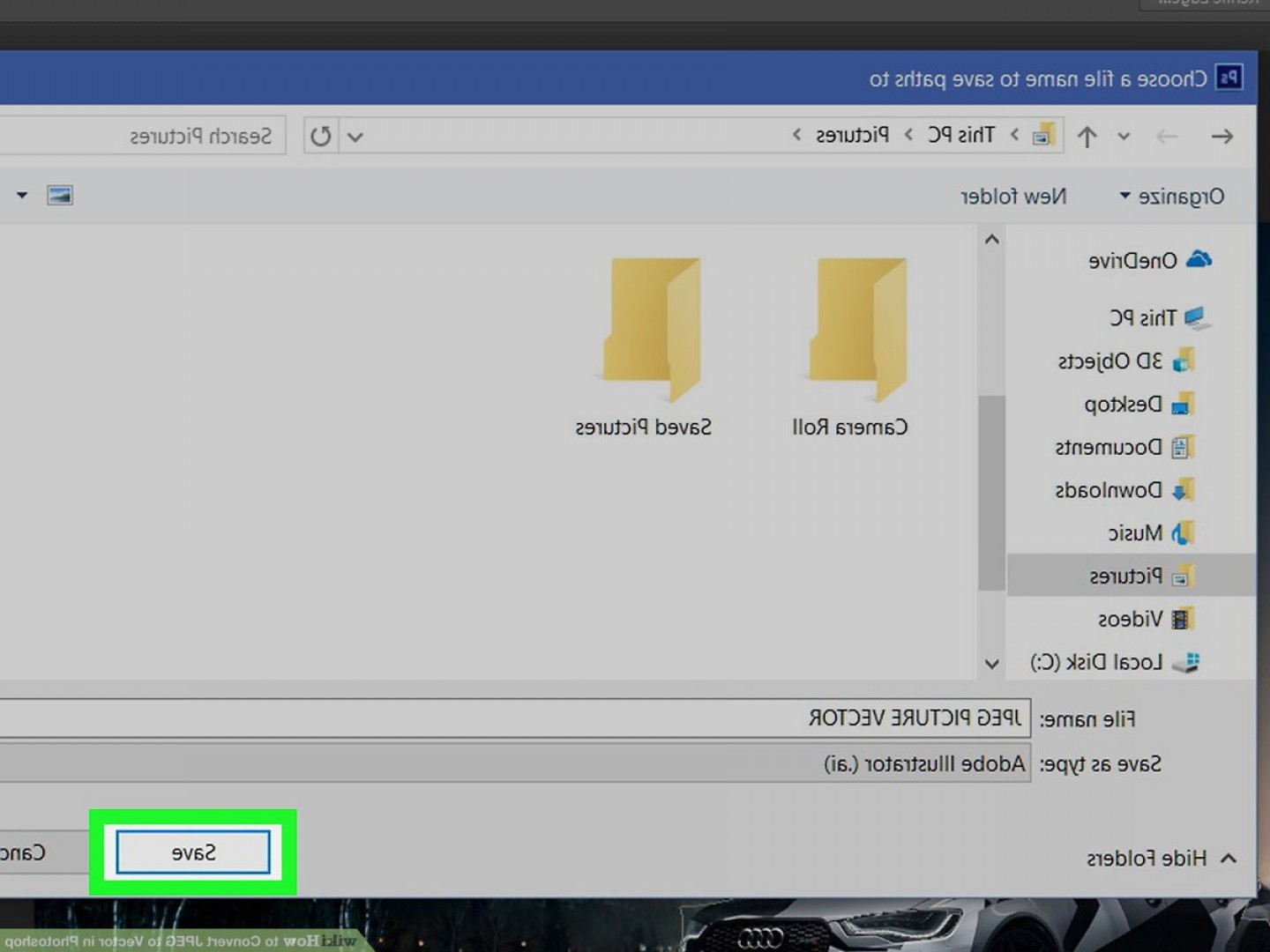
Task: Expand the chevron between This PC and Pictures breadcrumbs
Action: 908,135
